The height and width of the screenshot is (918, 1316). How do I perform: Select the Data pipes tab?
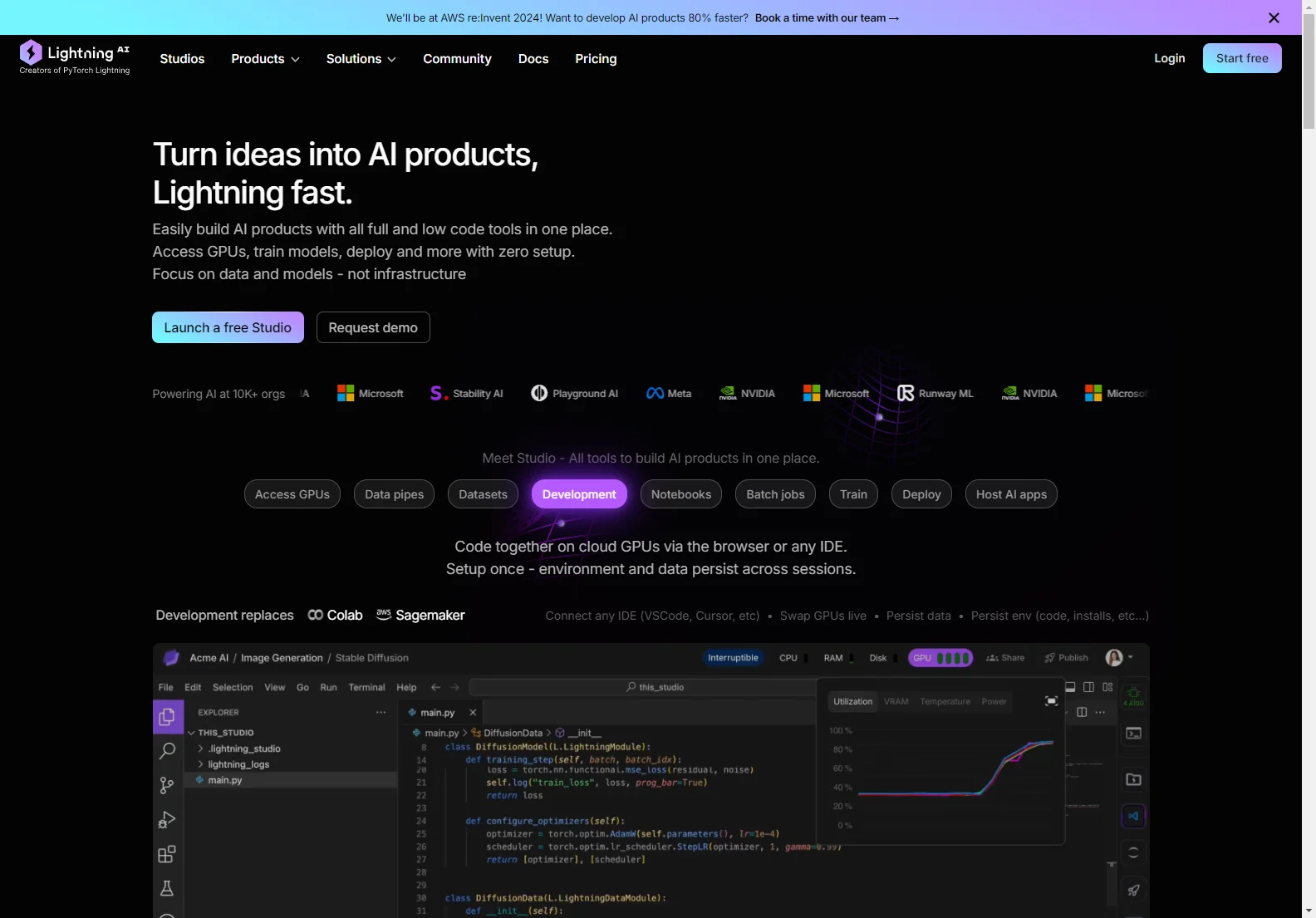[394, 494]
